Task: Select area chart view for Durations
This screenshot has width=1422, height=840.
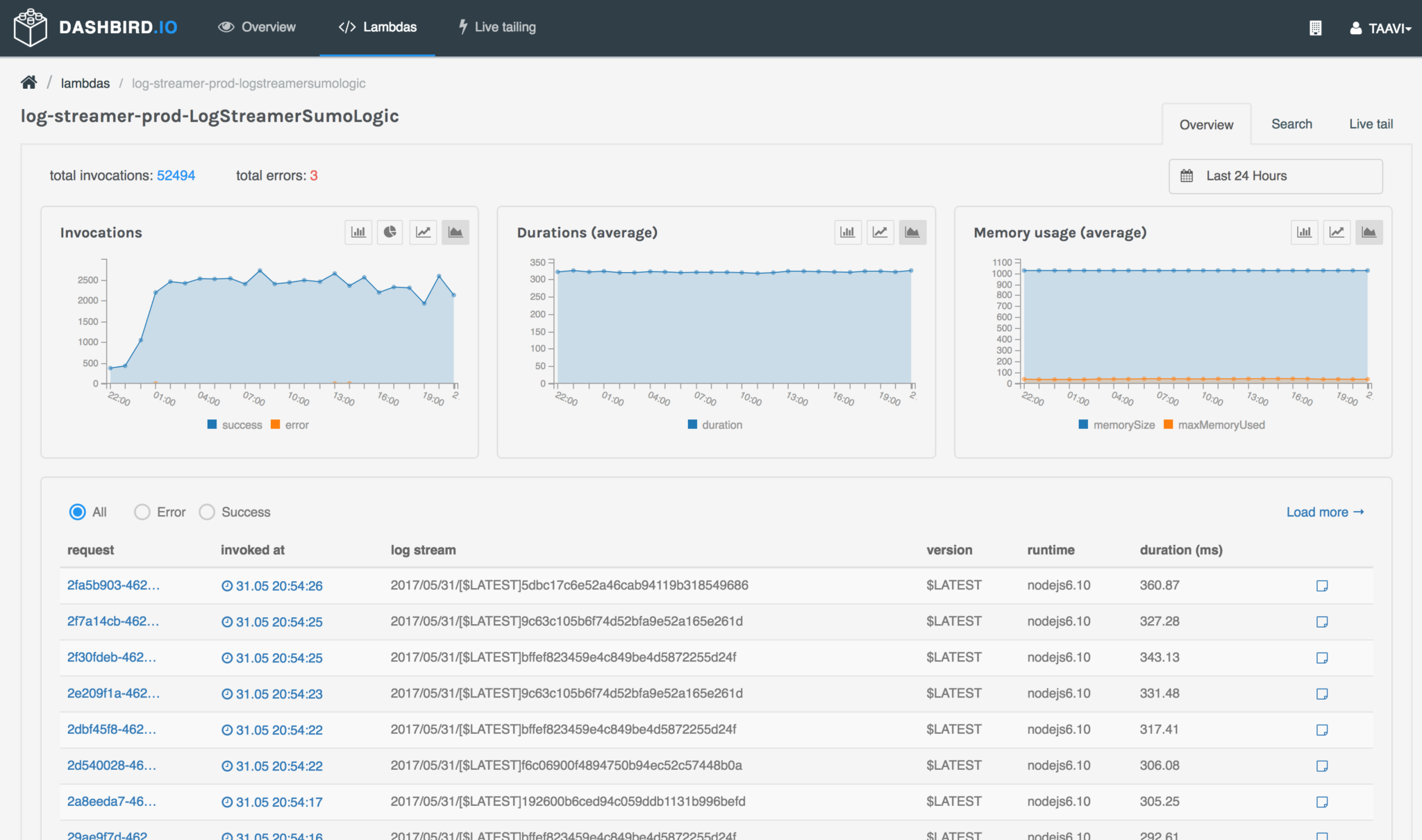Action: point(912,232)
